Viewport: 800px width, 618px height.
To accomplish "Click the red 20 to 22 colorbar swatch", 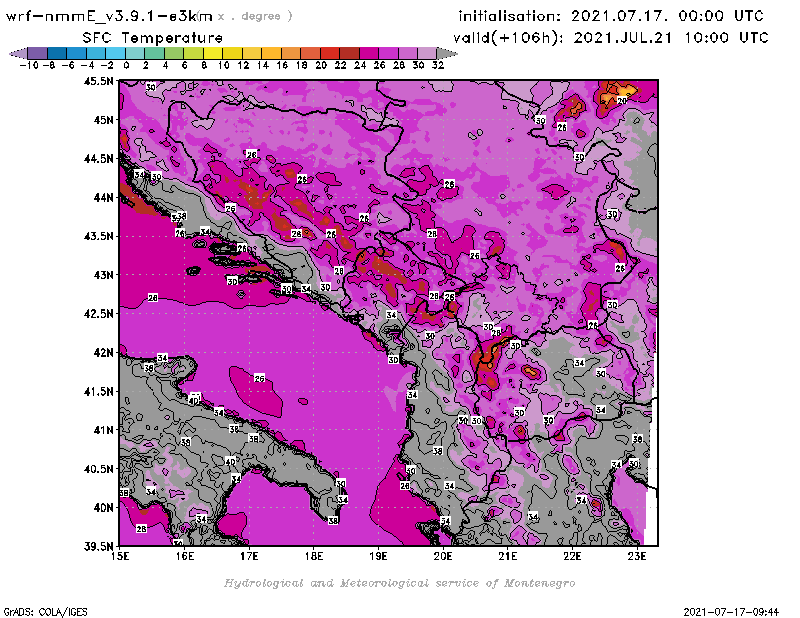I will [x=330, y=53].
